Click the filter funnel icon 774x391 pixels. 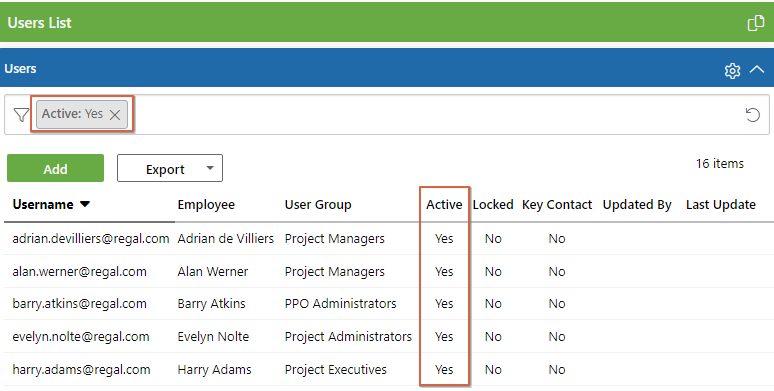[21, 115]
